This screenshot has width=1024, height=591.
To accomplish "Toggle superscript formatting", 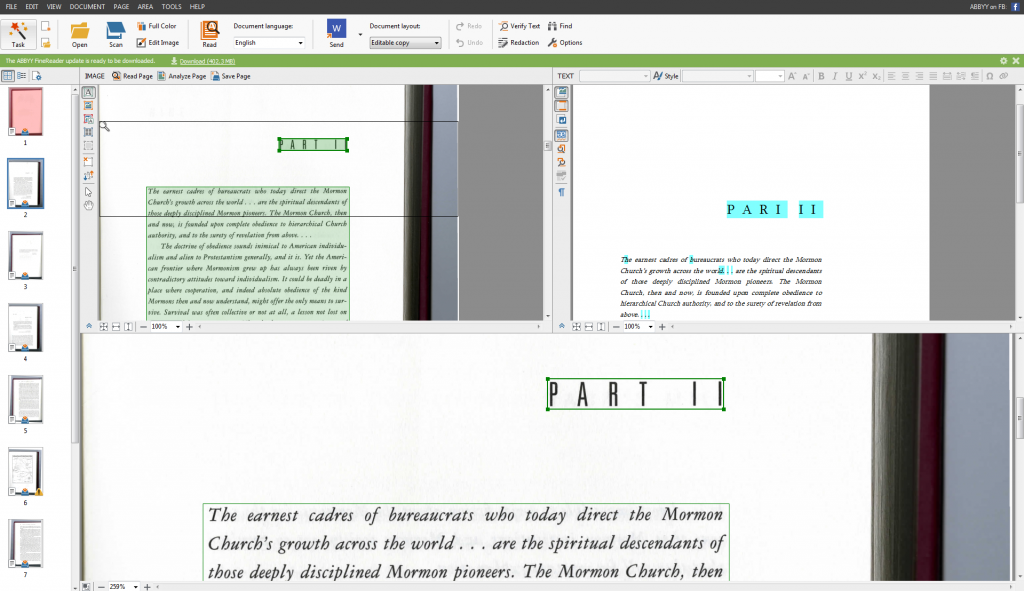I will (862, 75).
